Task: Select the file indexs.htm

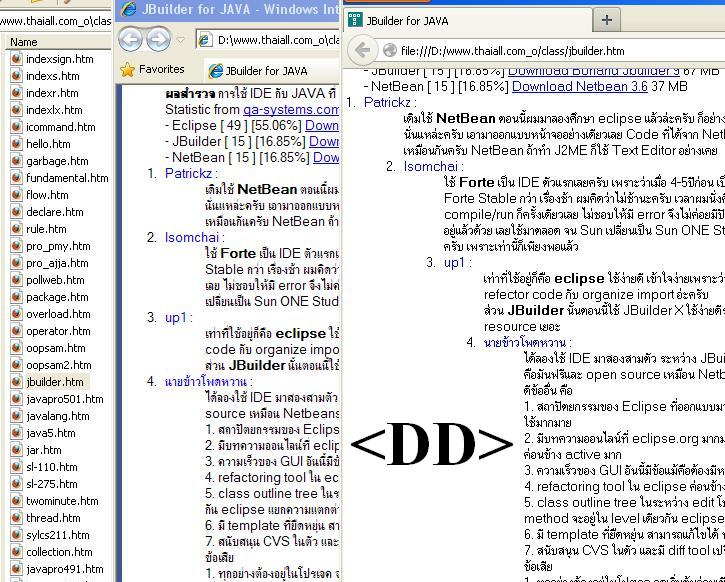Action: click(x=53, y=76)
